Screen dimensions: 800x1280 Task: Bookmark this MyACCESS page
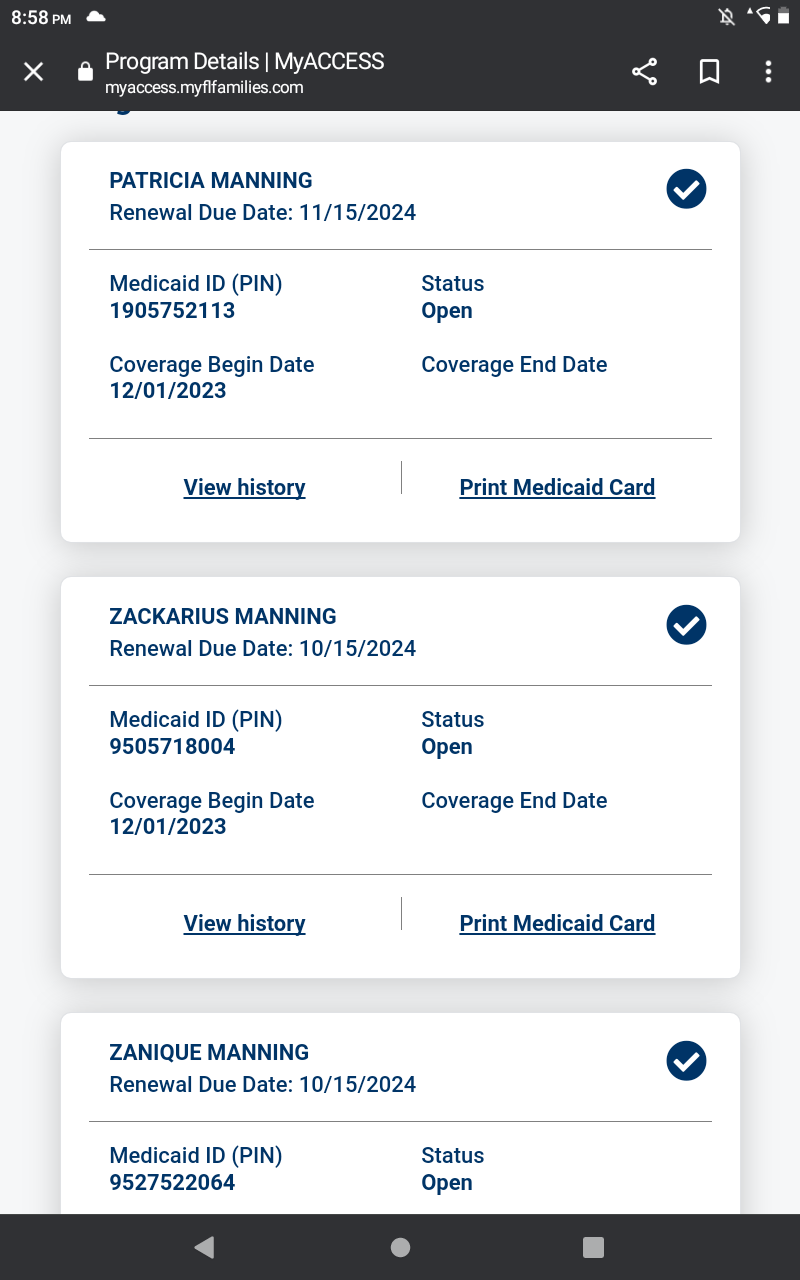click(709, 72)
